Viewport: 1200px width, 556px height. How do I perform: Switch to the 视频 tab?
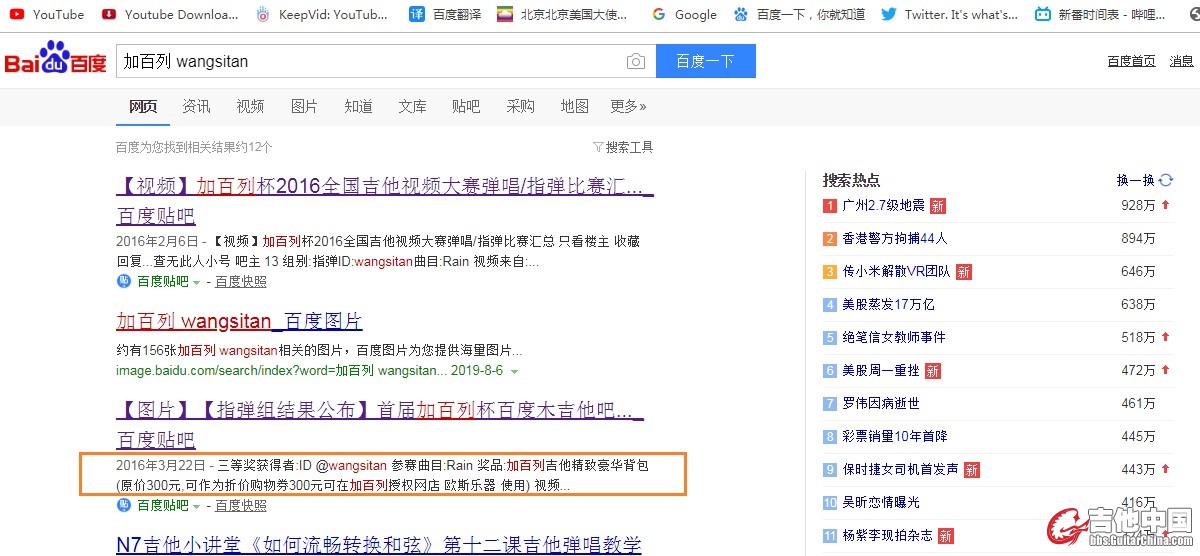pos(250,106)
